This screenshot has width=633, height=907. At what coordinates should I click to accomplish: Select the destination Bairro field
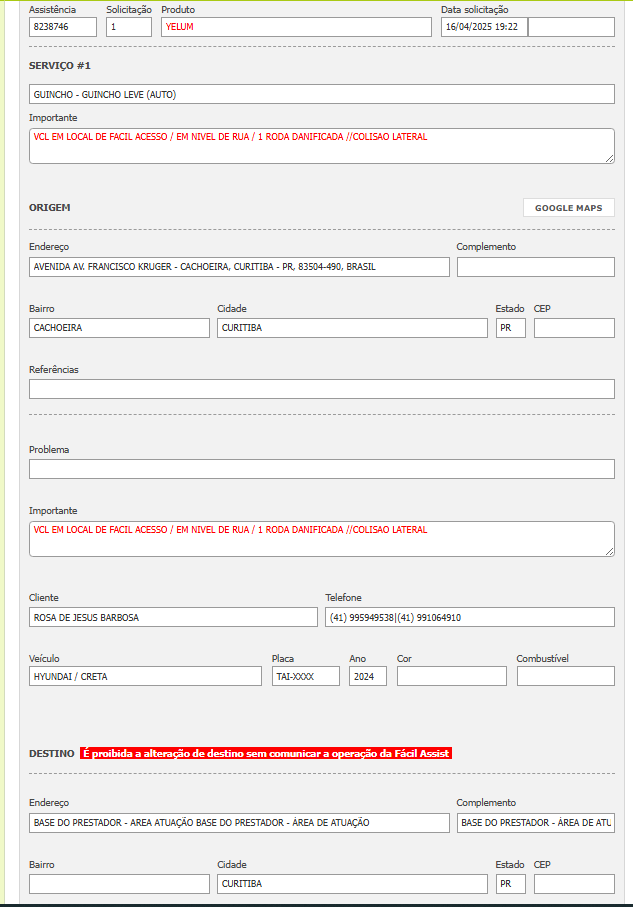(x=119, y=884)
